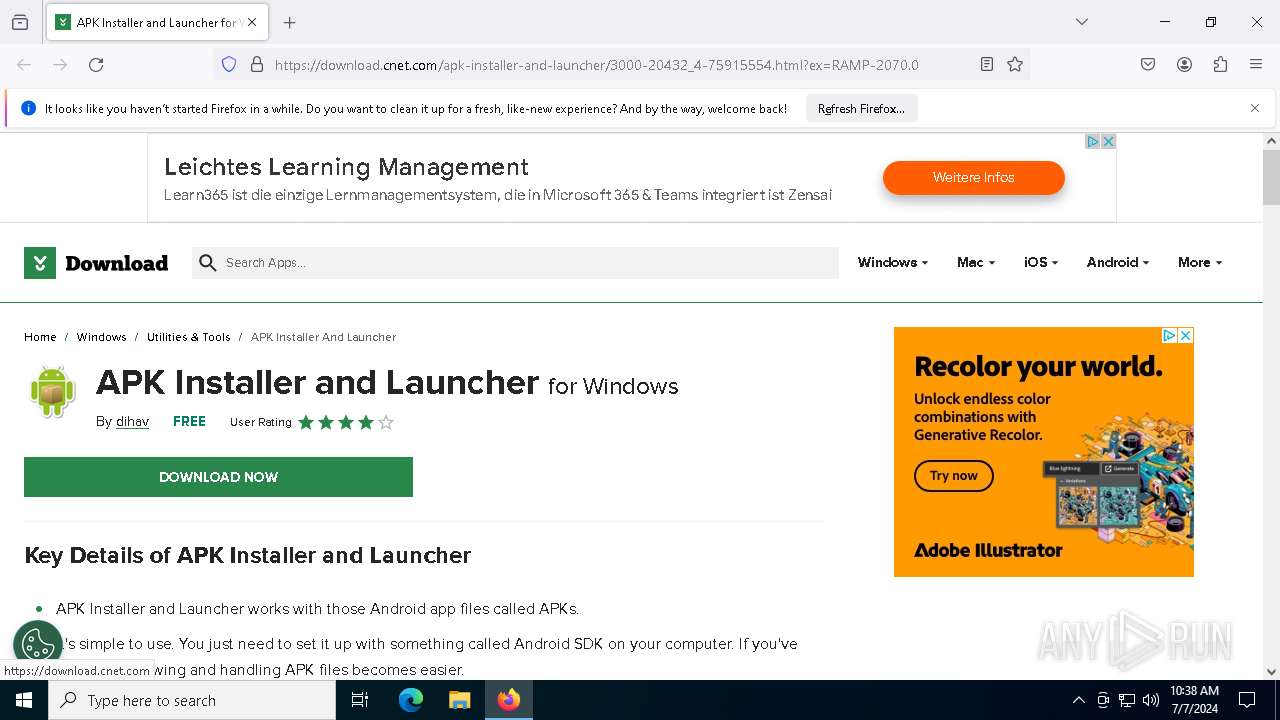Open the Windows notification center
This screenshot has width=1280, height=720.
click(1247, 700)
